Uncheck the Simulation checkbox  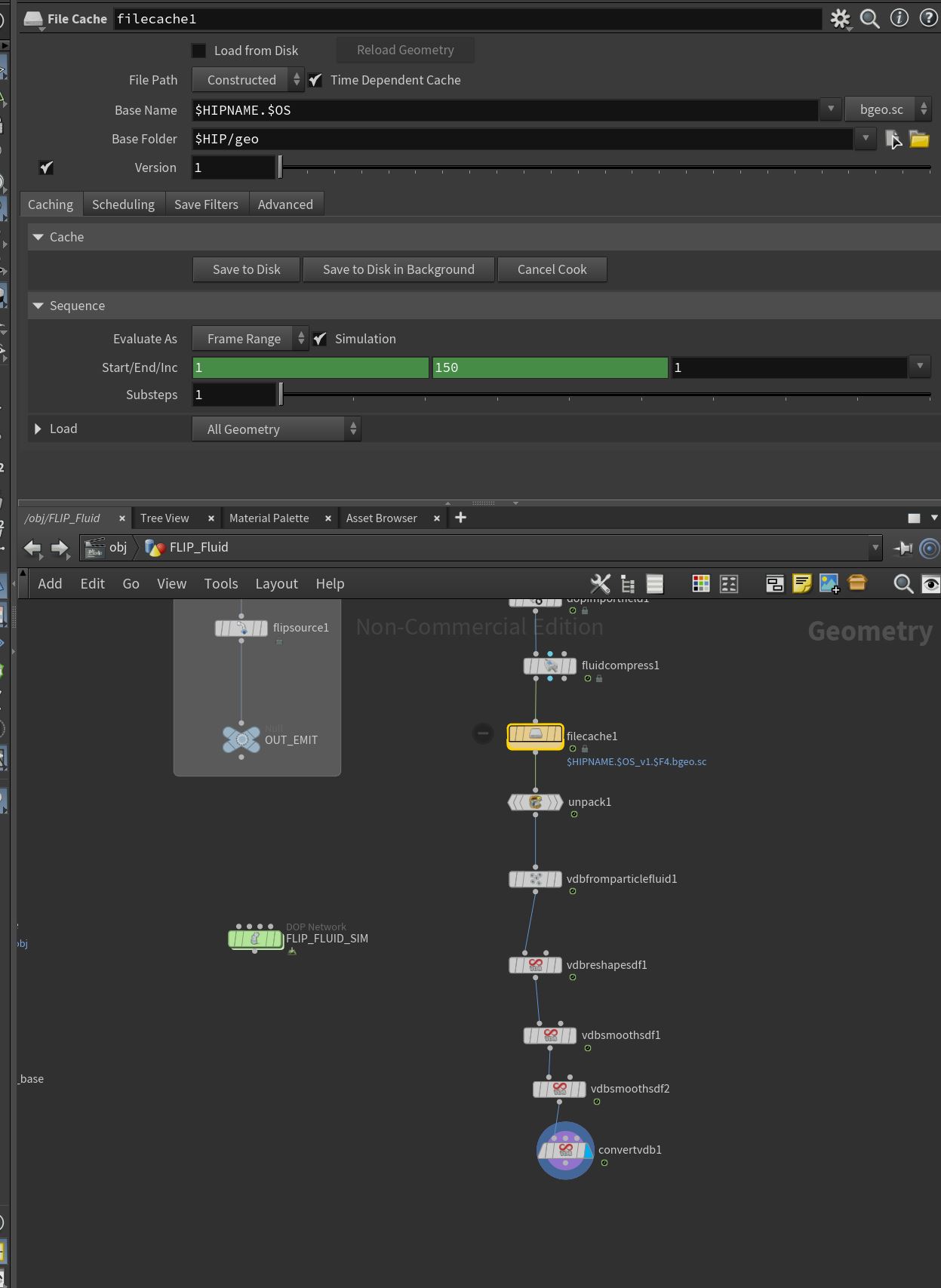[x=320, y=339]
